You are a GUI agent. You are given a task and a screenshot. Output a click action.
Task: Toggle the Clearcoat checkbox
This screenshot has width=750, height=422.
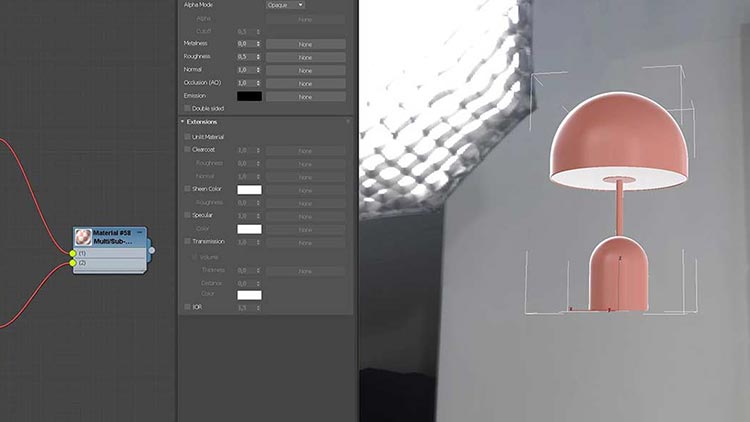(x=187, y=149)
